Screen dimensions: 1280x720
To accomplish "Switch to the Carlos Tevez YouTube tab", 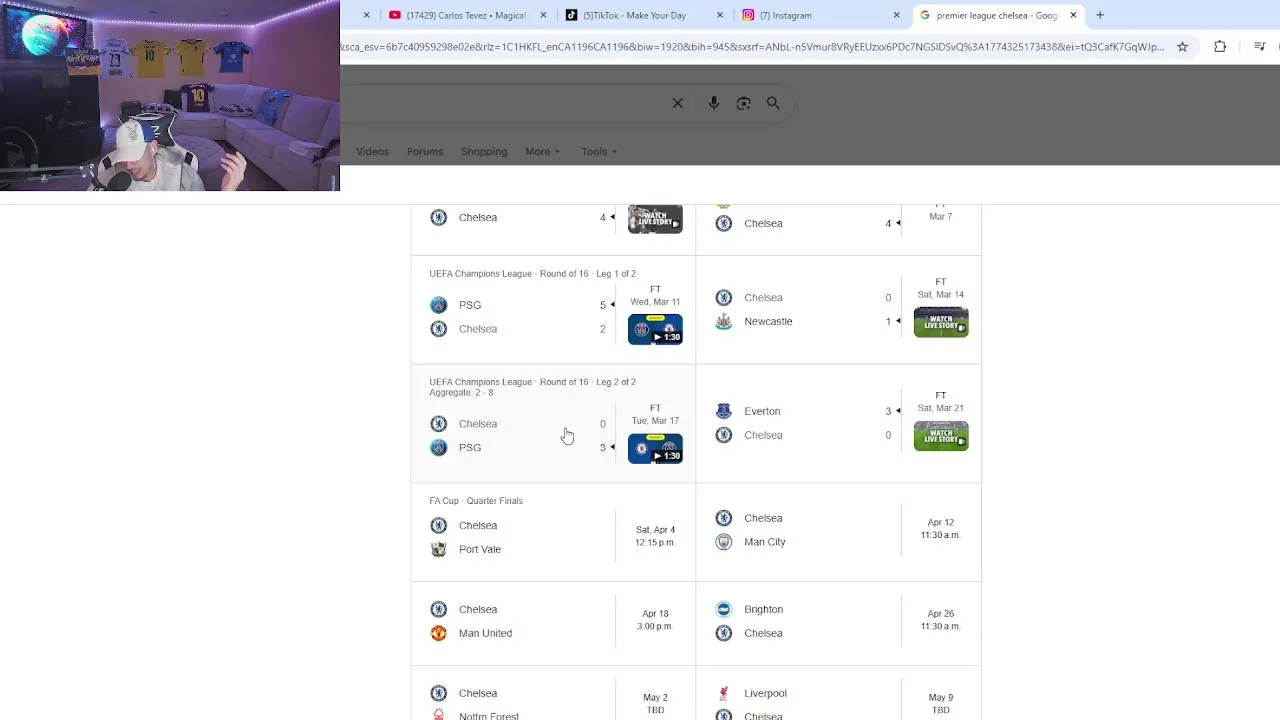I will tap(467, 15).
